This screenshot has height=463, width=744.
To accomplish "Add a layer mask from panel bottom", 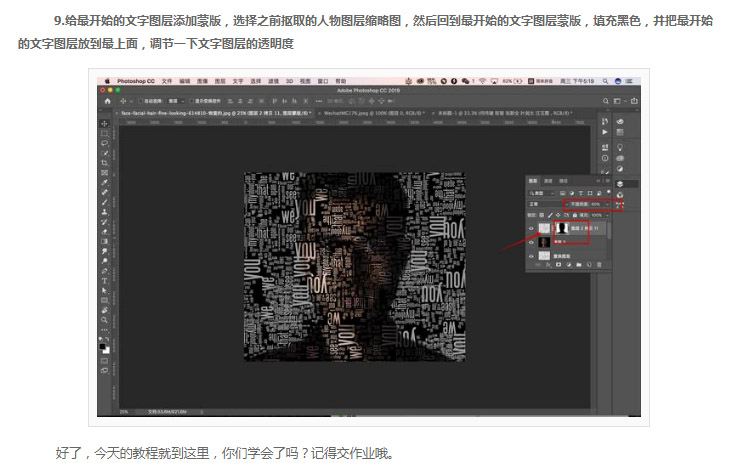I will pyautogui.click(x=558, y=264).
